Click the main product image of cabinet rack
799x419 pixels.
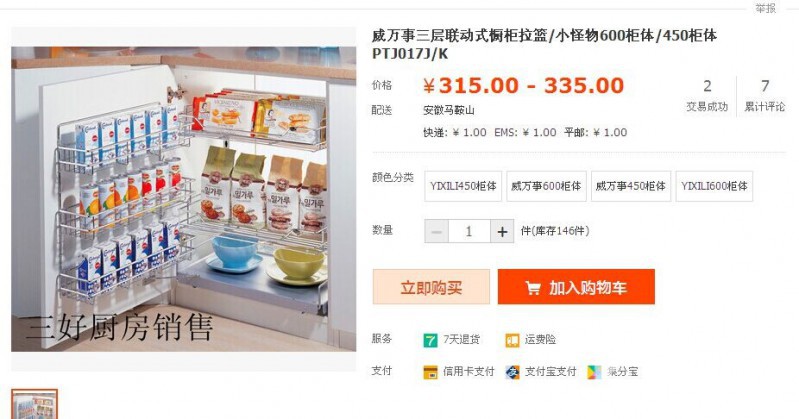click(x=183, y=199)
